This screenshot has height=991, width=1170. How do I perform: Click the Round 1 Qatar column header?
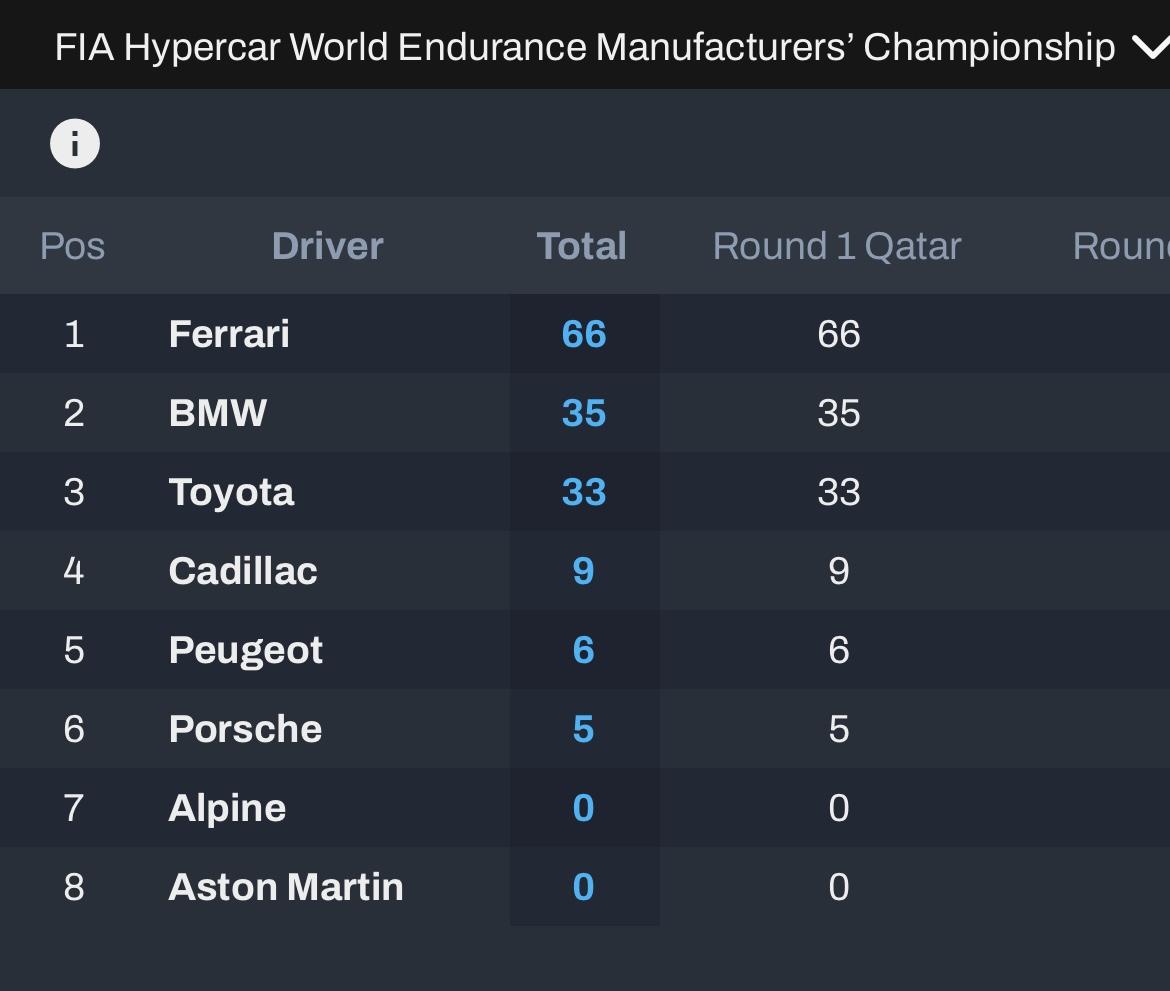[x=836, y=246]
